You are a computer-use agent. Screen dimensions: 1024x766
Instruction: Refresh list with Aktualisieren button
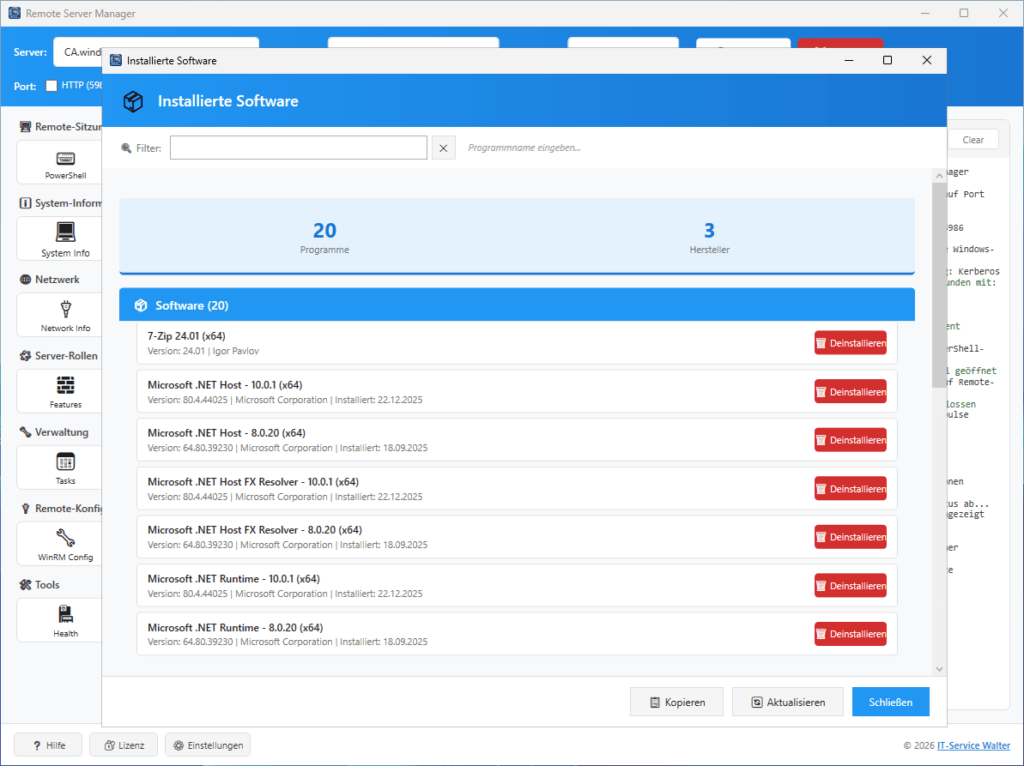click(787, 702)
